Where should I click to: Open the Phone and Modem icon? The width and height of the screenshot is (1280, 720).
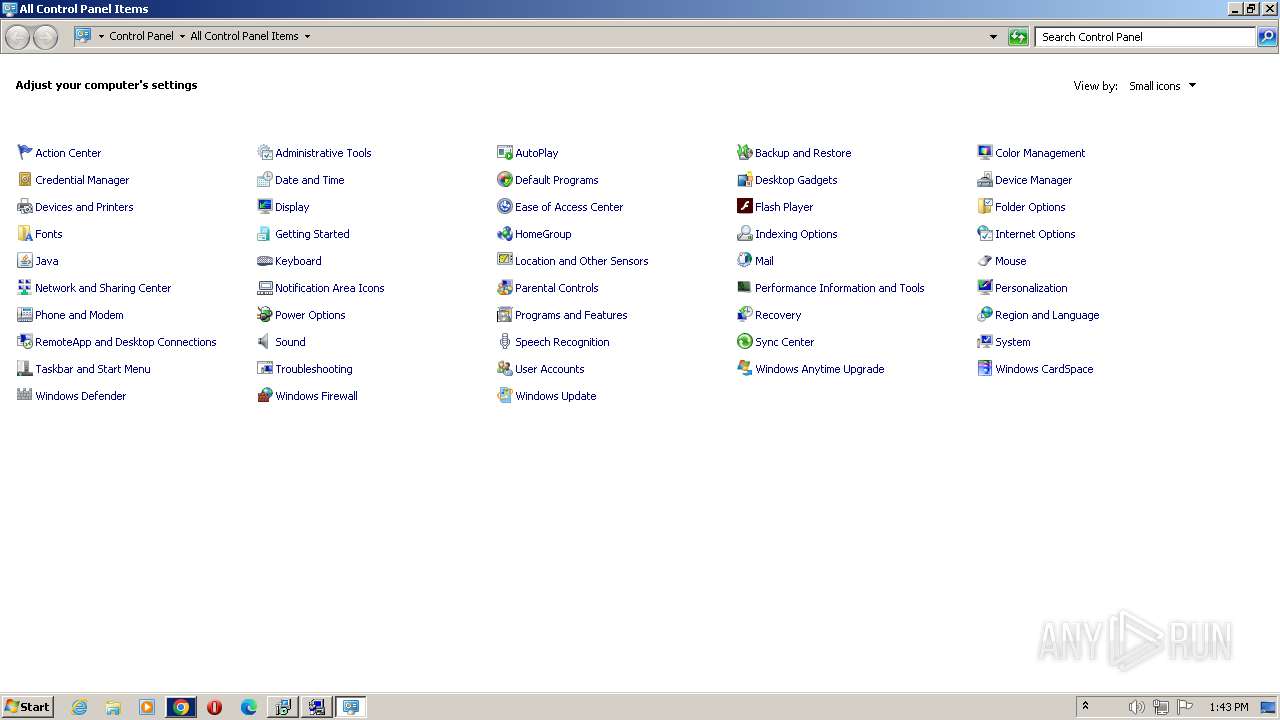[x=25, y=314]
